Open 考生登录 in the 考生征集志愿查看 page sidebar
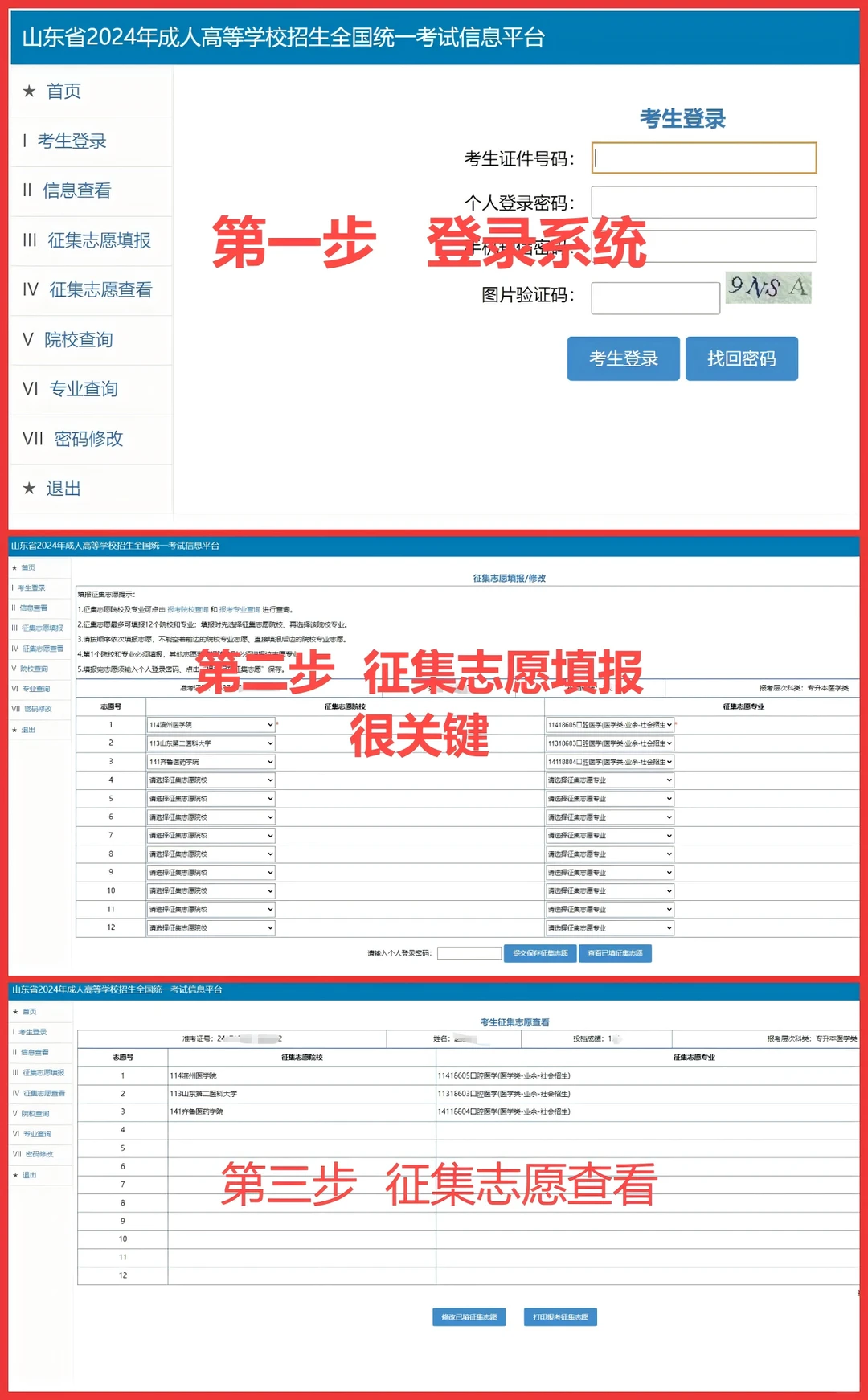The image size is (868, 1400). 33,1032
